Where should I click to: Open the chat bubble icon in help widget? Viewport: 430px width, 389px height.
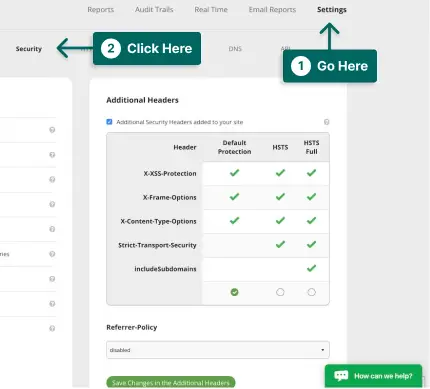pos(341,376)
